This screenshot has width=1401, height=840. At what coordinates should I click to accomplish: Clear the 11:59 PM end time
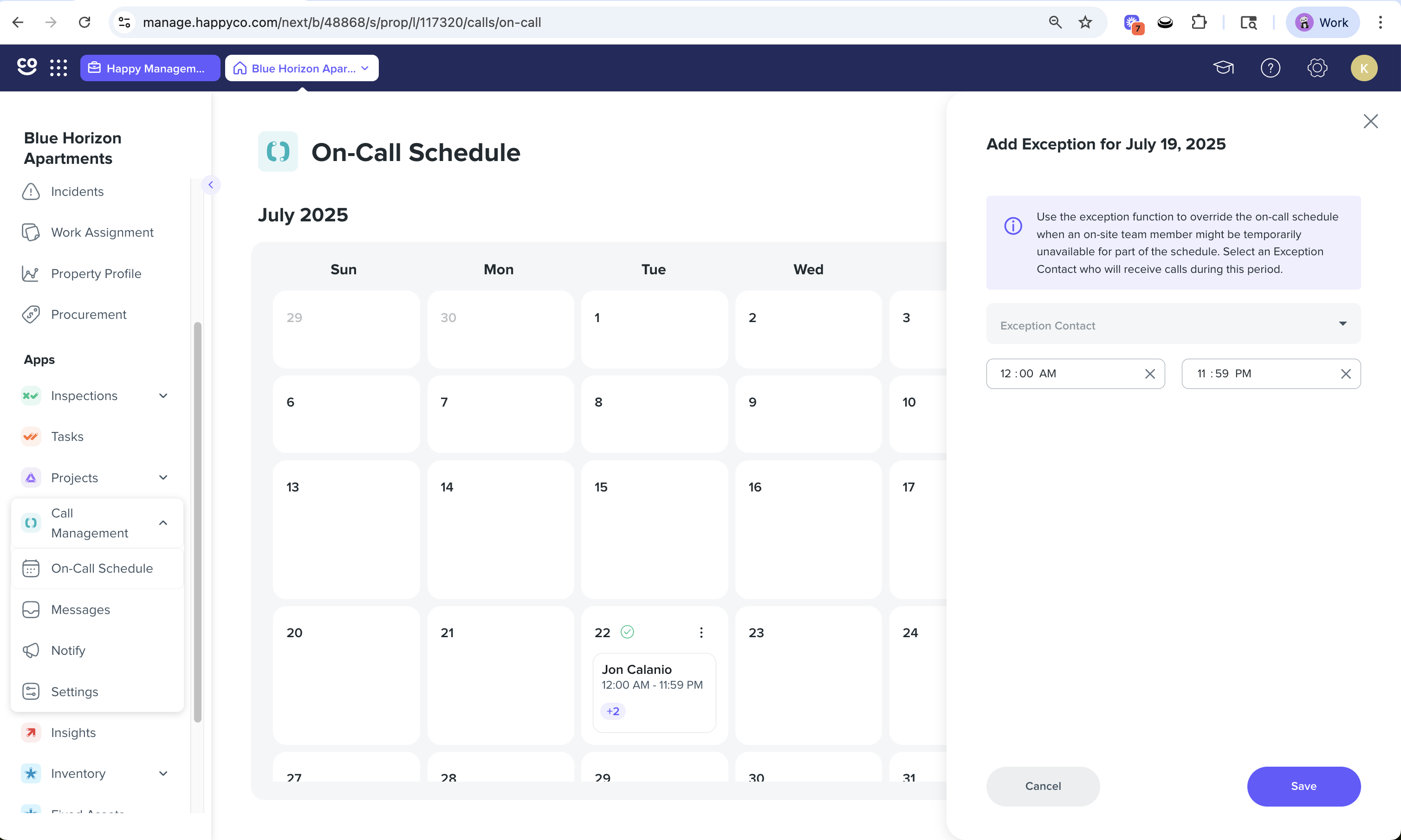(x=1345, y=374)
